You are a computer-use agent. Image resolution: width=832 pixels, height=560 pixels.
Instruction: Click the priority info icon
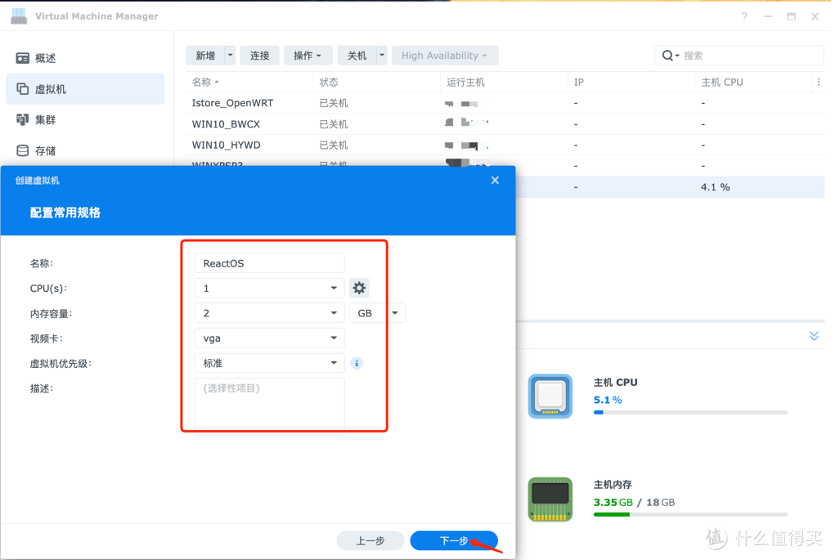coord(357,363)
